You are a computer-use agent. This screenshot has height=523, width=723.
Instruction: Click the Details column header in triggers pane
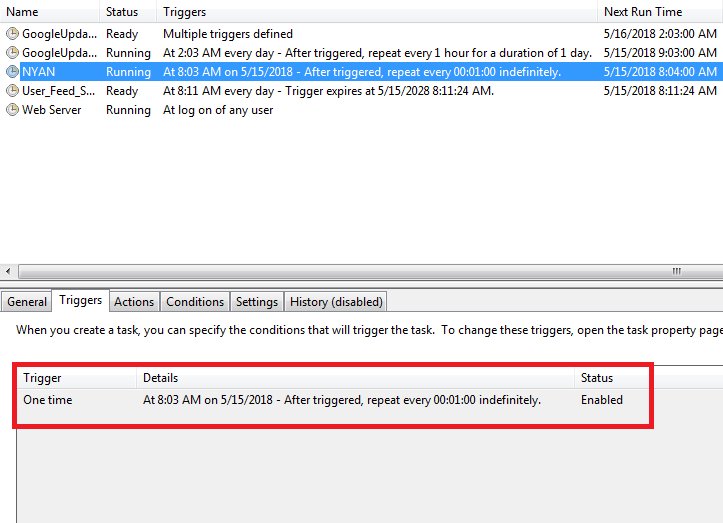356,378
